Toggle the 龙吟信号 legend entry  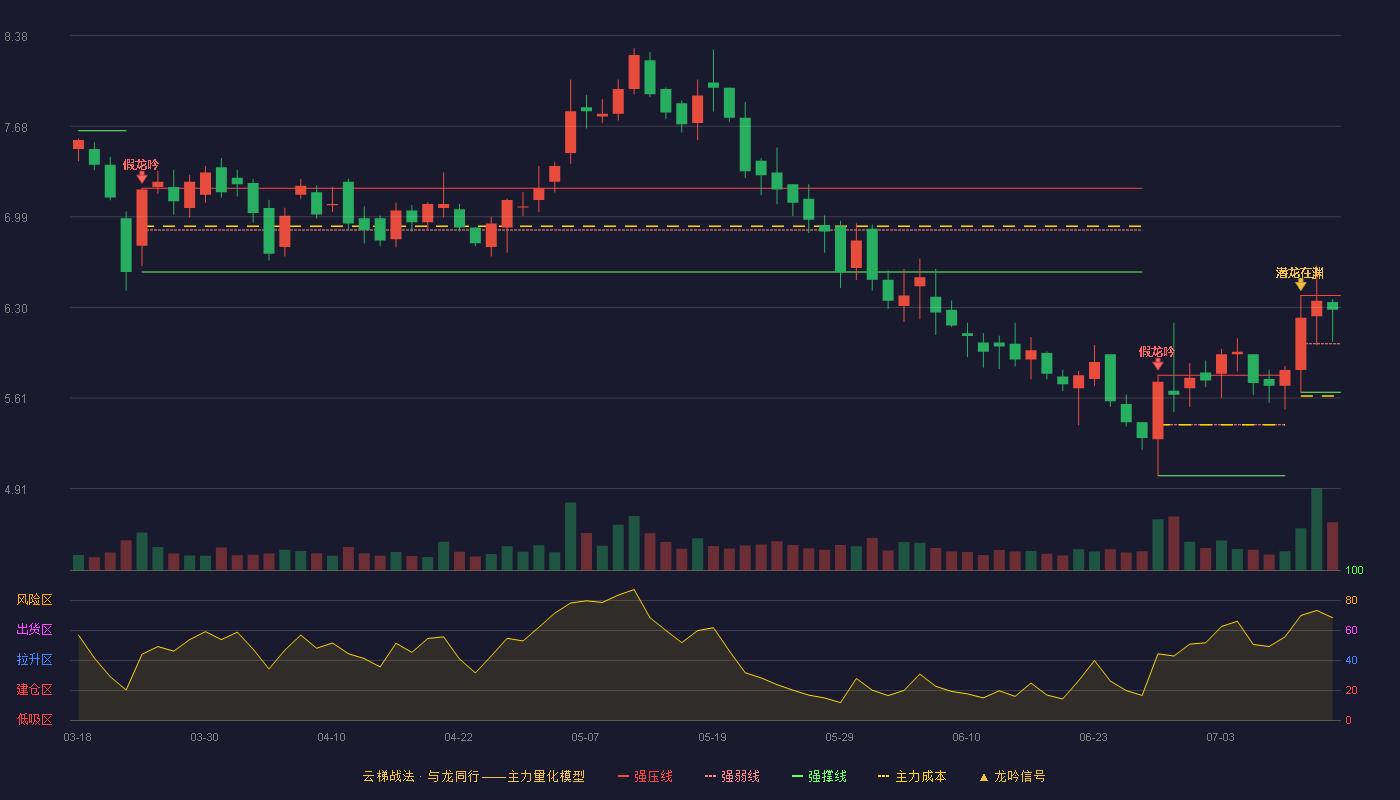(x=1012, y=776)
